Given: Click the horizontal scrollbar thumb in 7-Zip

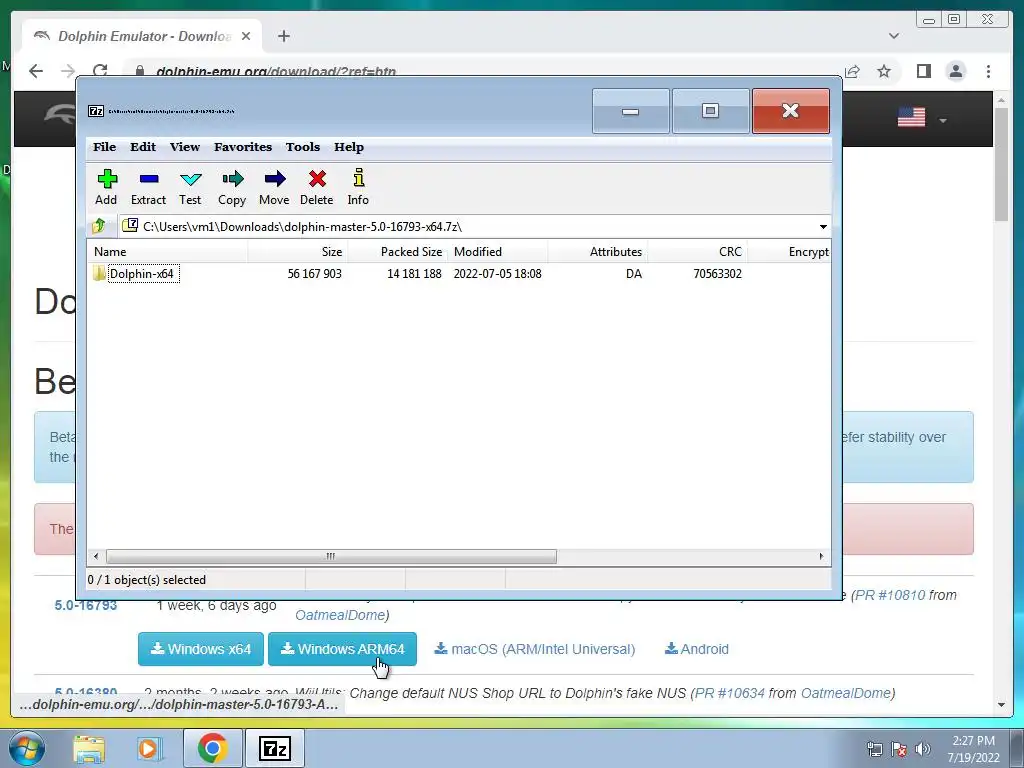Looking at the screenshot, I should click(x=331, y=556).
